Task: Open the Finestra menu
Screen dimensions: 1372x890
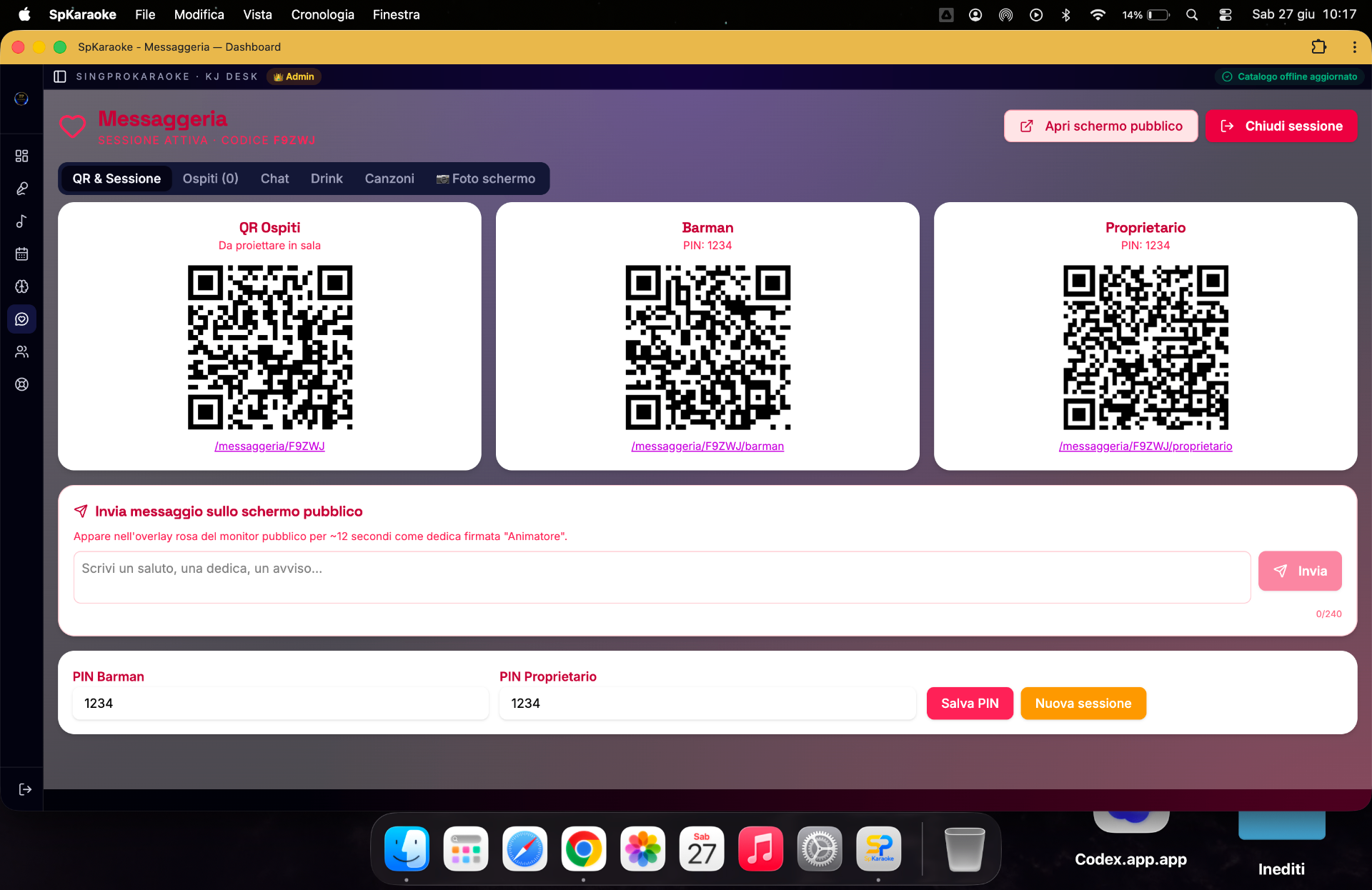Action: [x=396, y=14]
